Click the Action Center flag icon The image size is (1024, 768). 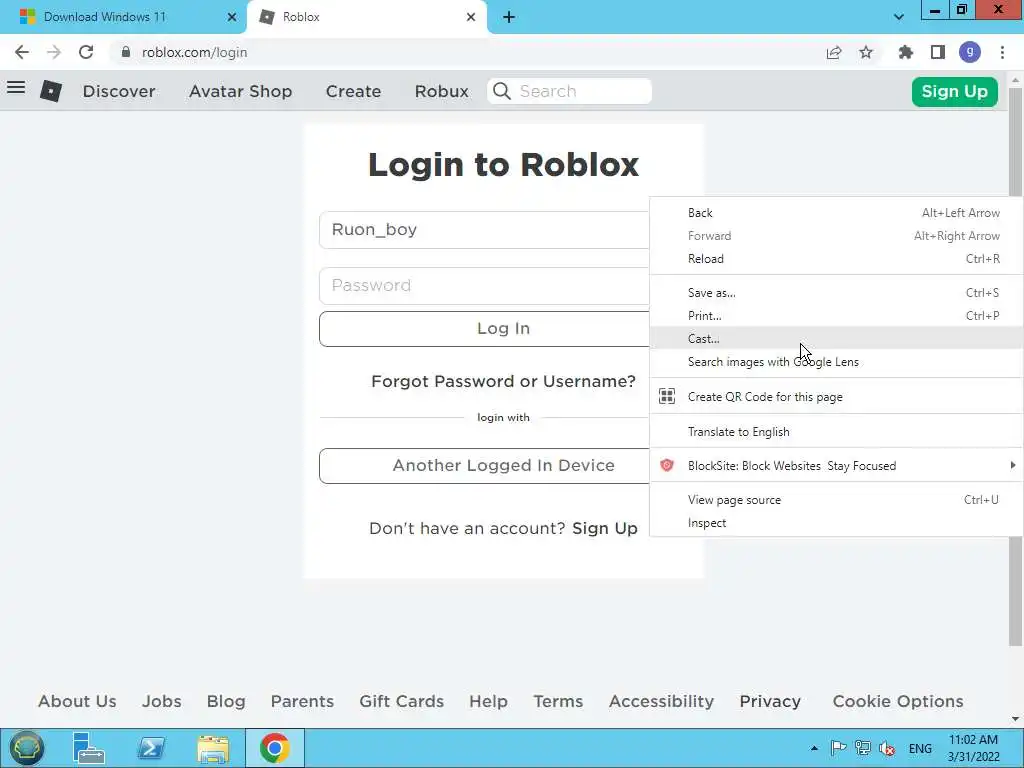(x=839, y=748)
